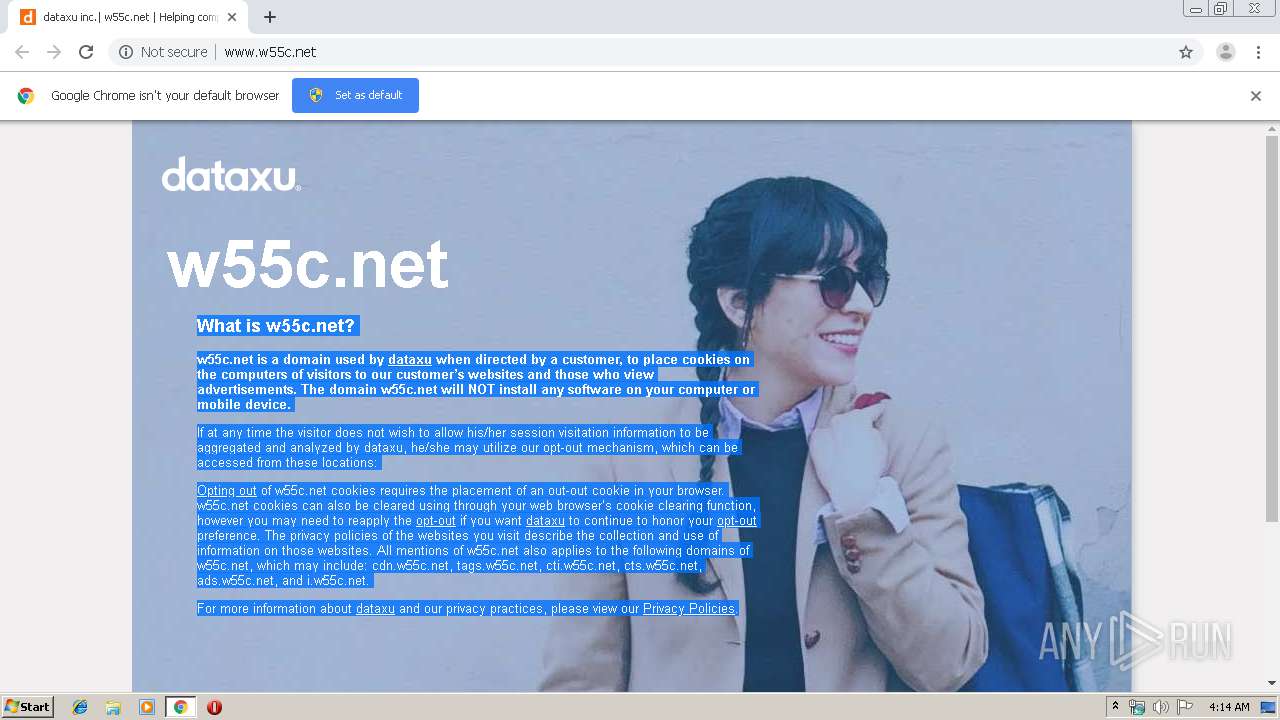Click the Set as default button

(x=355, y=95)
